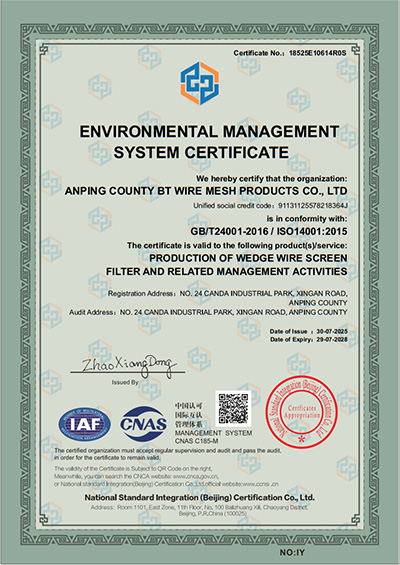
Task: Click the certificate number 18525E10614R0S
Action: tap(317, 53)
